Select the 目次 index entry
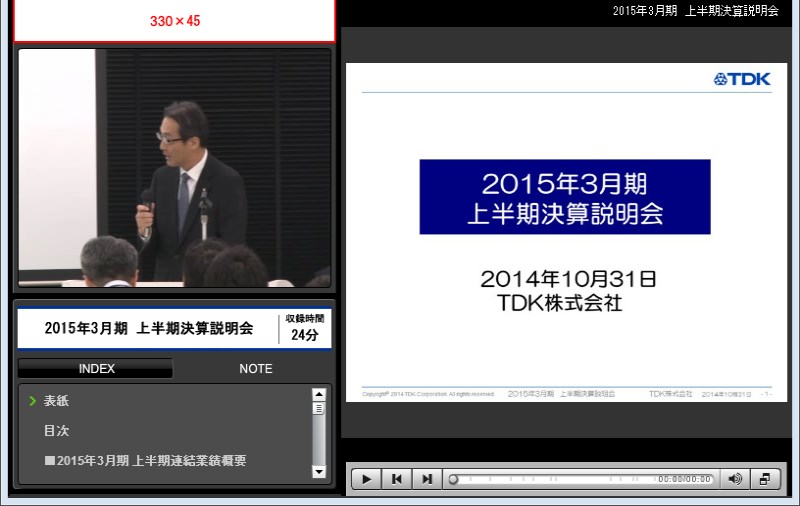 [x=56, y=431]
